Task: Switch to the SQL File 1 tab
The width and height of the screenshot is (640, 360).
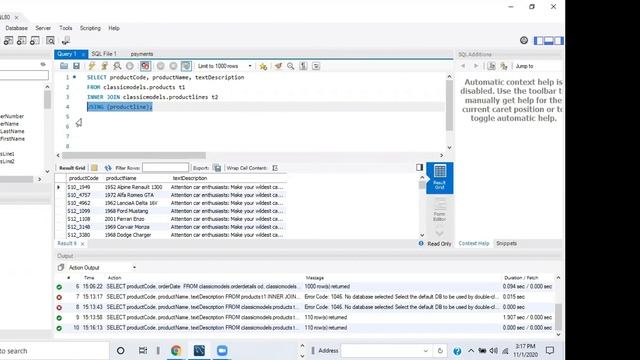Action: [x=104, y=54]
